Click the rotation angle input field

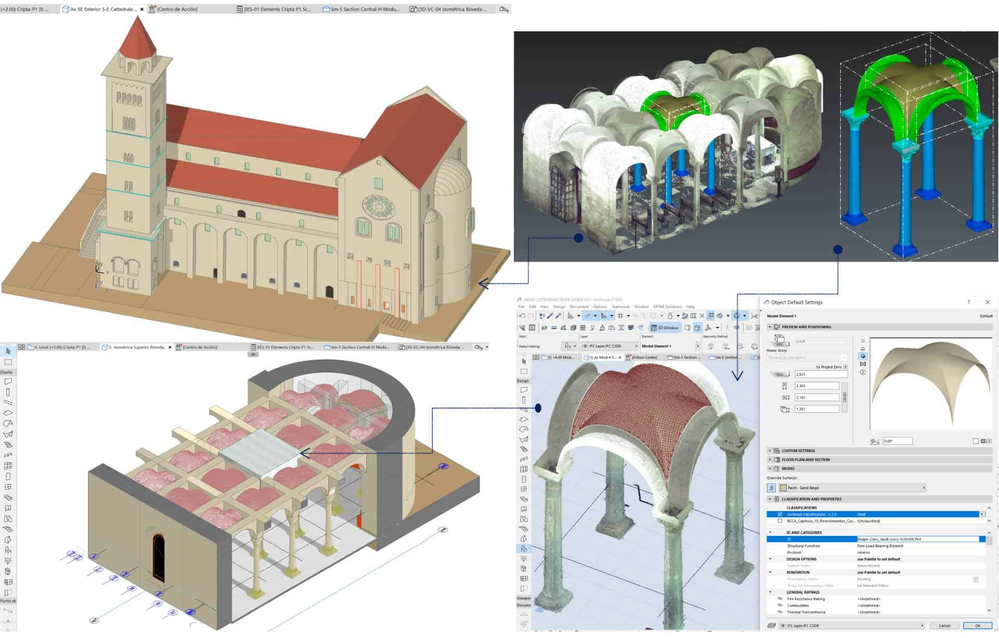click(898, 441)
